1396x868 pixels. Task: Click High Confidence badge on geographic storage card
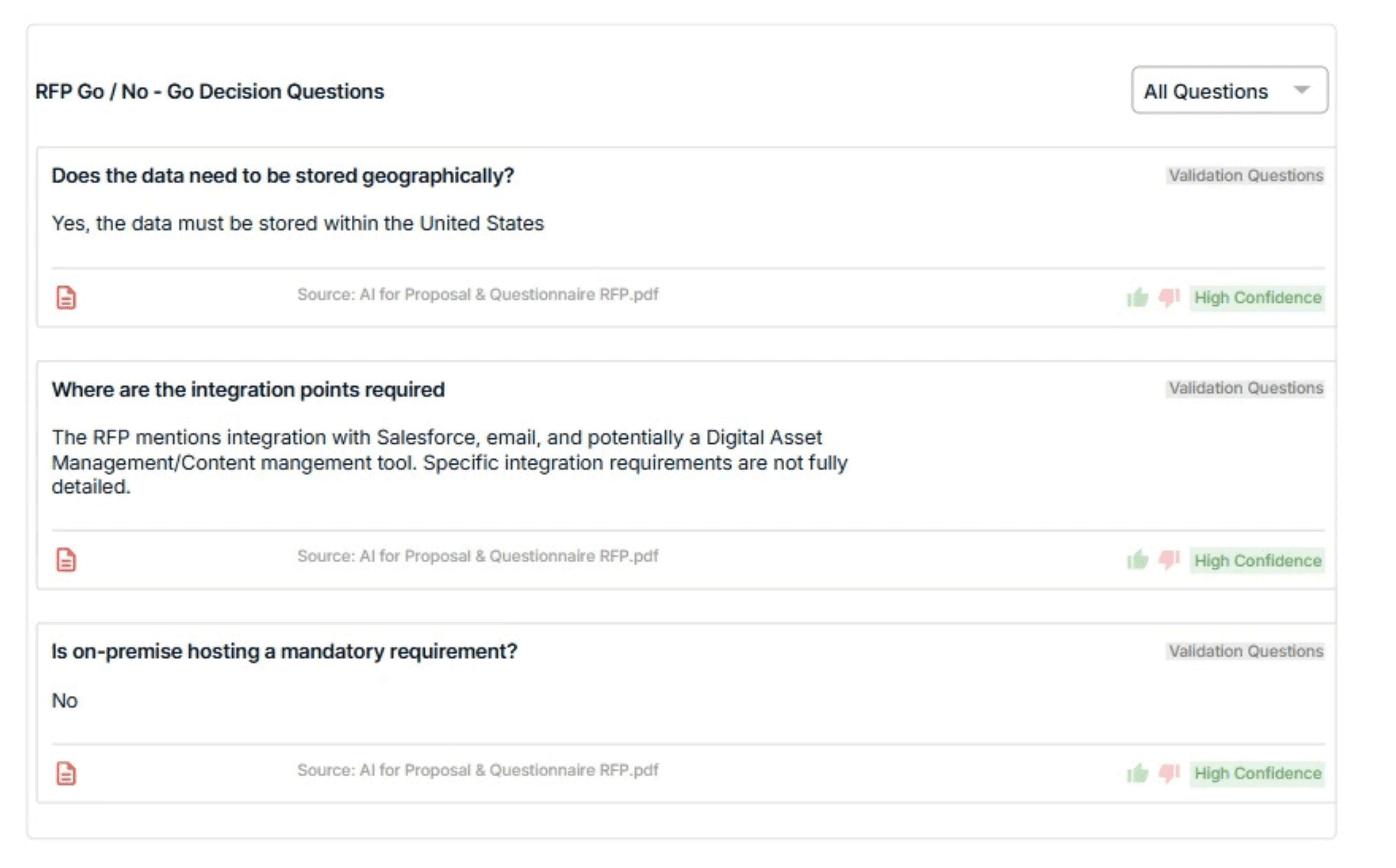1257,298
